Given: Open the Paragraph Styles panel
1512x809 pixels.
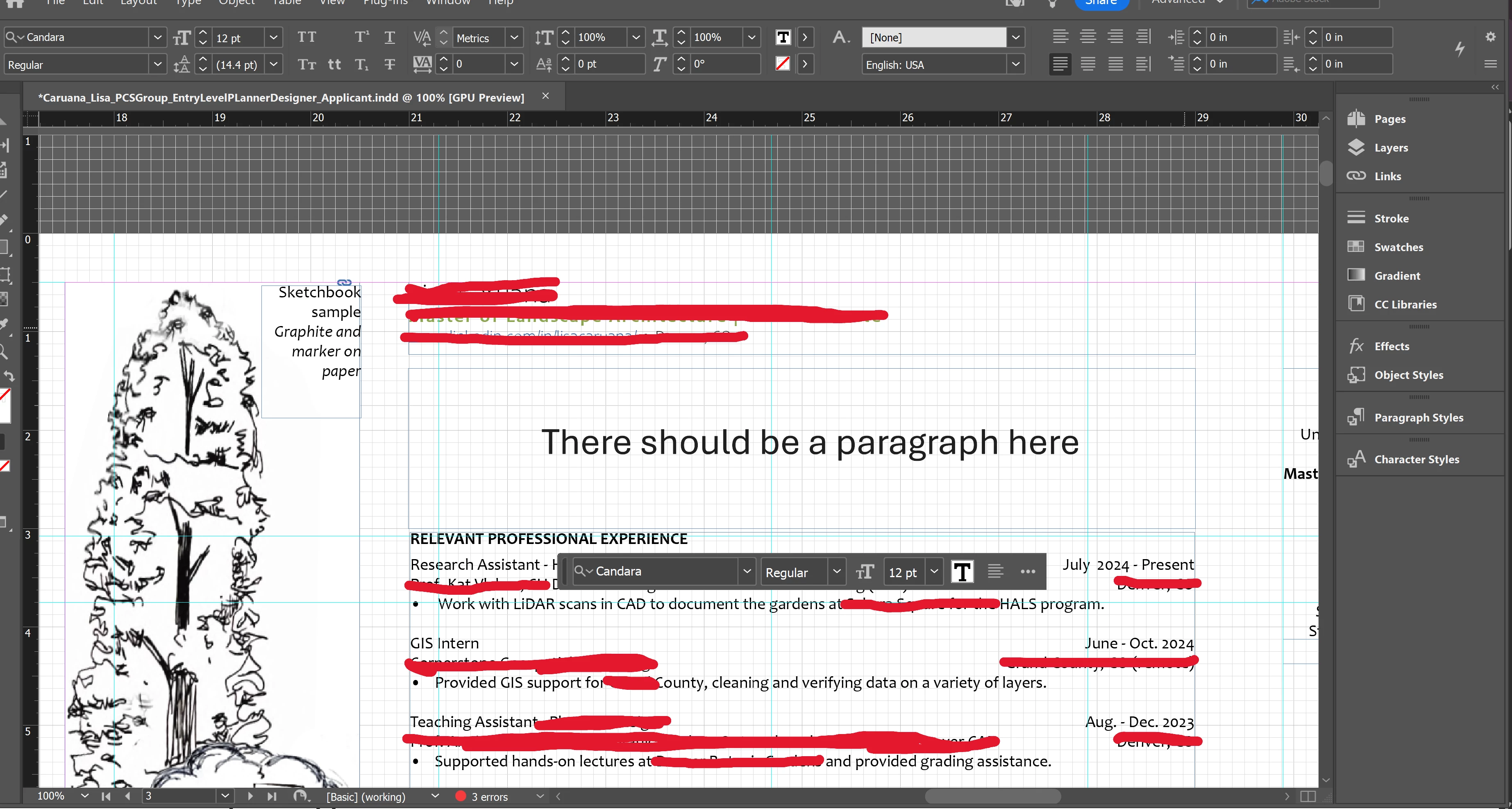Looking at the screenshot, I should point(1418,418).
